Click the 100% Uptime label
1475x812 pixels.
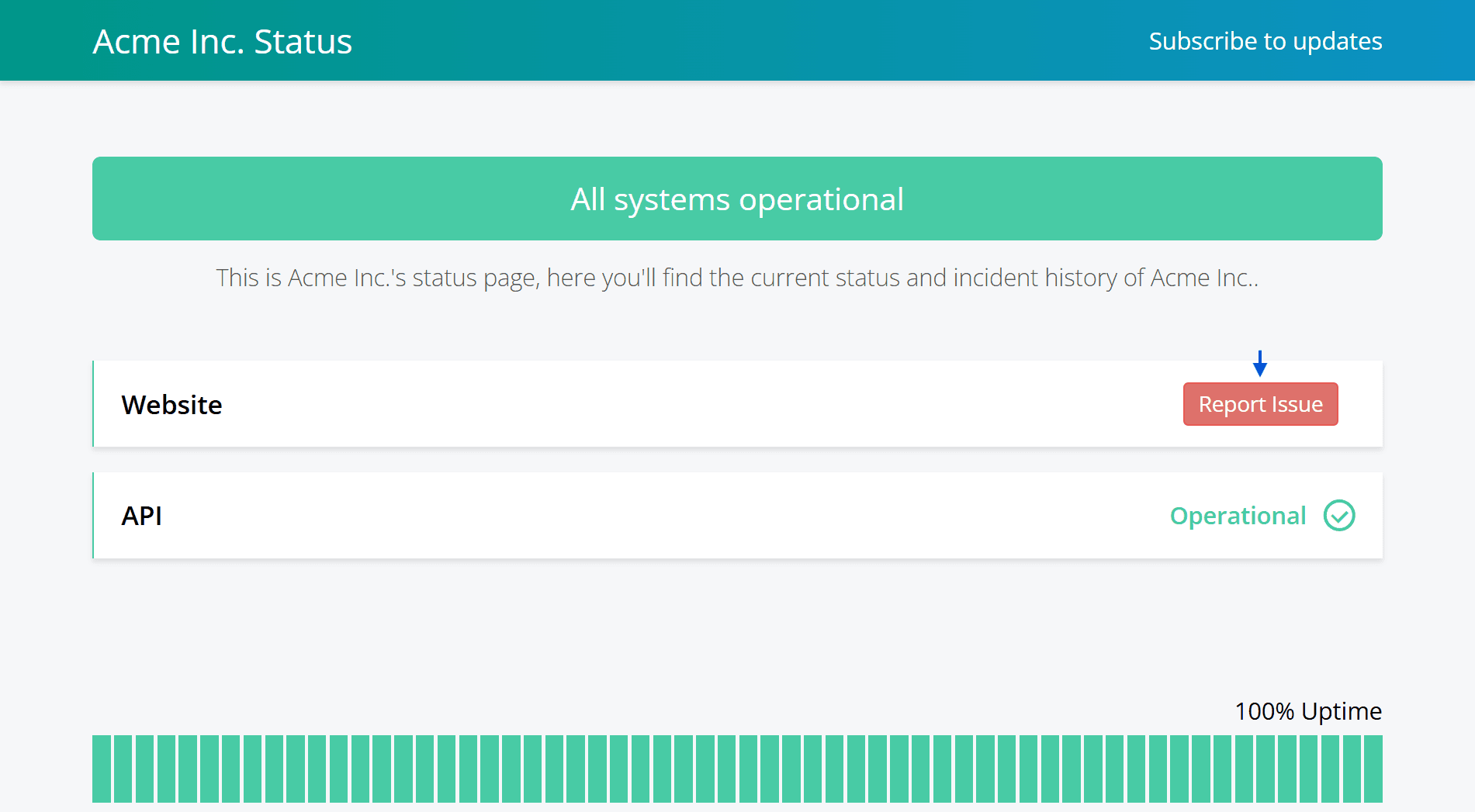coord(1308,710)
